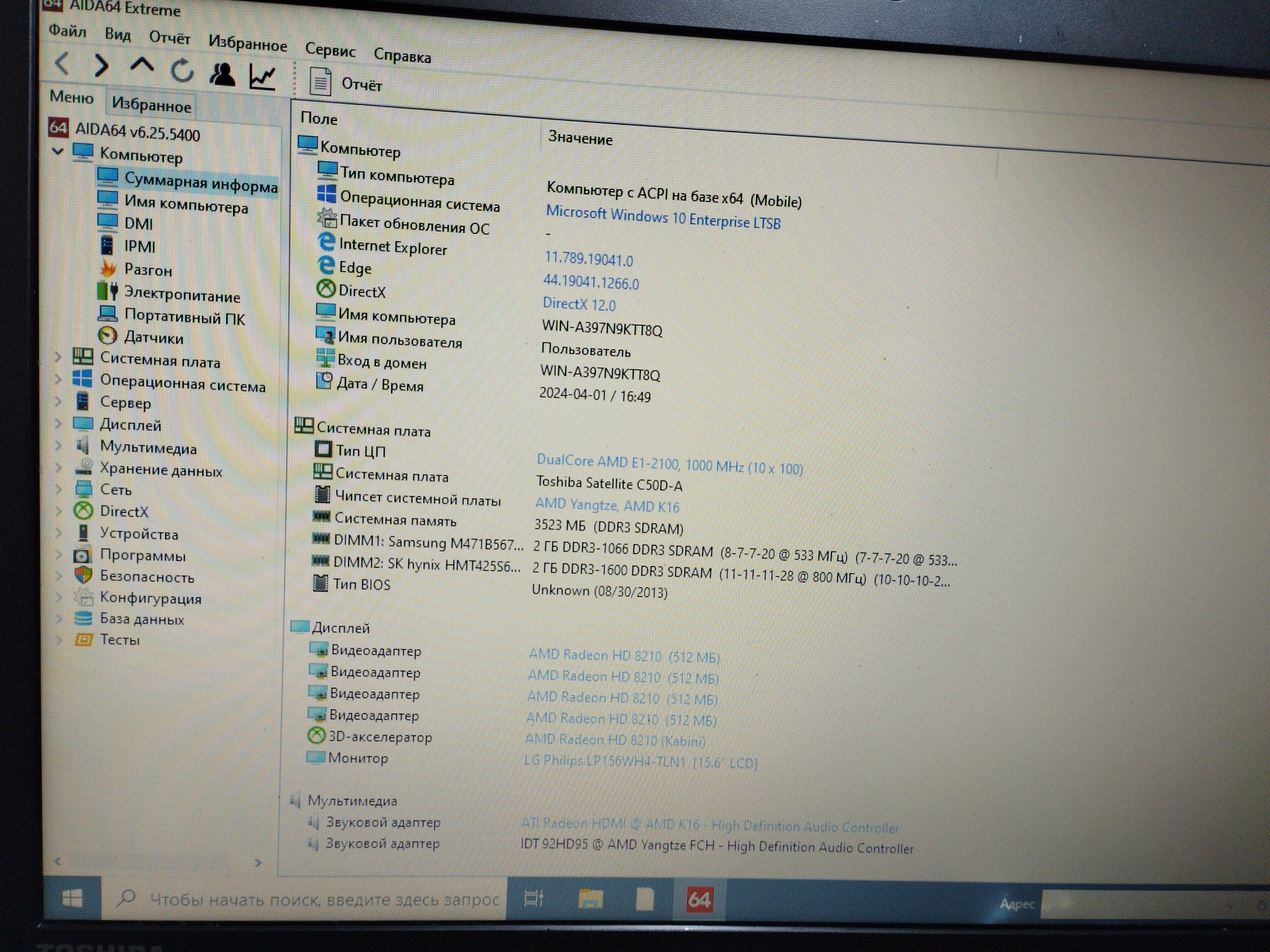The width and height of the screenshot is (1270, 952).
Task: Open File Explorer from the taskbar
Action: [590, 899]
